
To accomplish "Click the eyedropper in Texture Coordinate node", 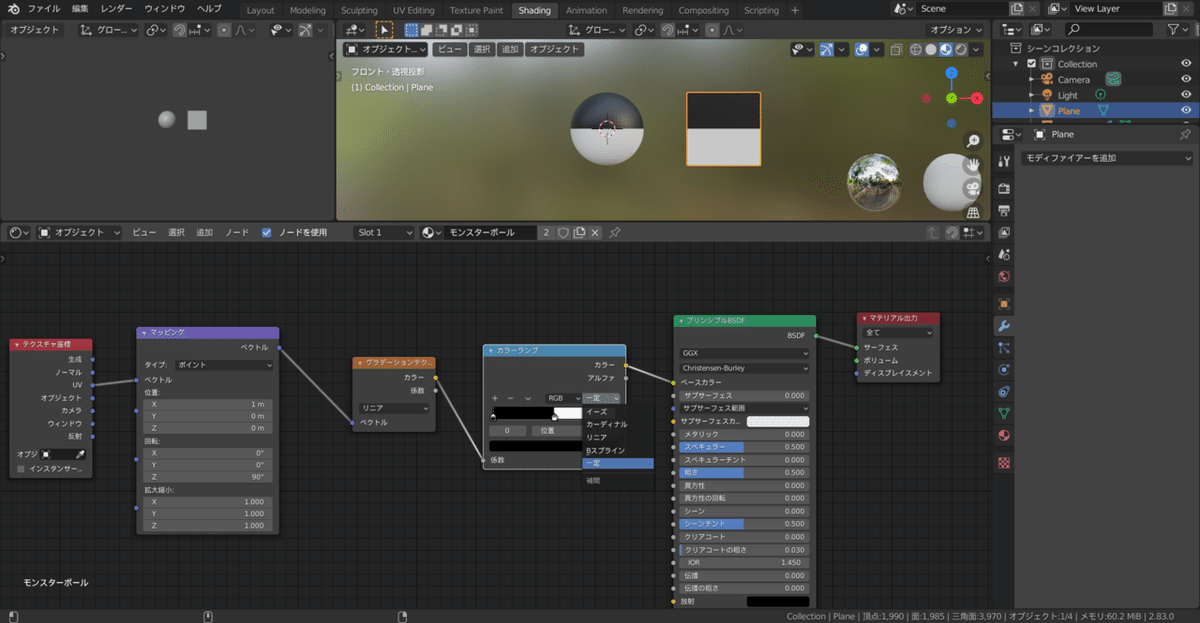I will (80, 454).
